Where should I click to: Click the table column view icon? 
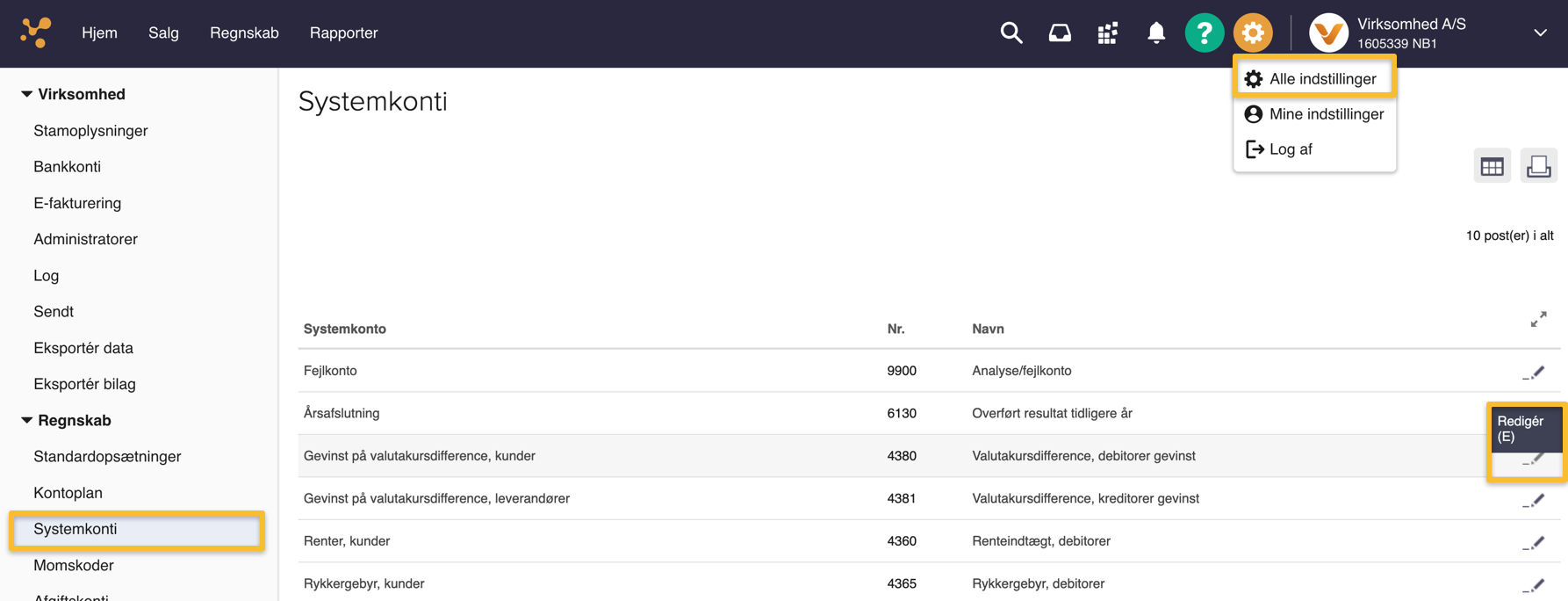tap(1492, 166)
